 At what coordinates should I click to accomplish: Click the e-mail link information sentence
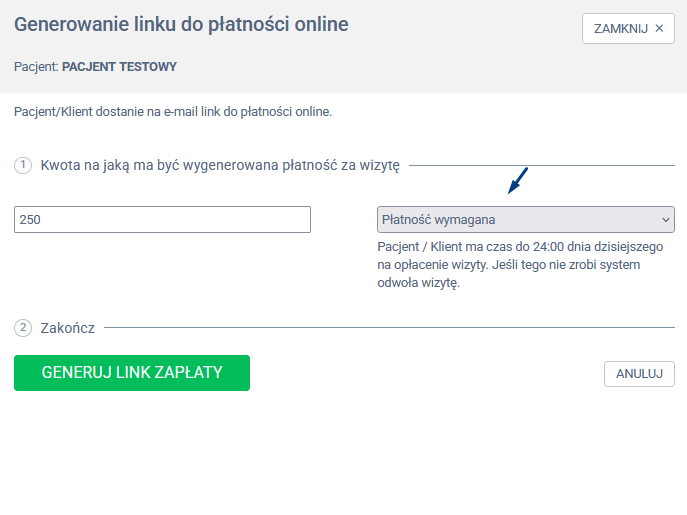[173, 112]
